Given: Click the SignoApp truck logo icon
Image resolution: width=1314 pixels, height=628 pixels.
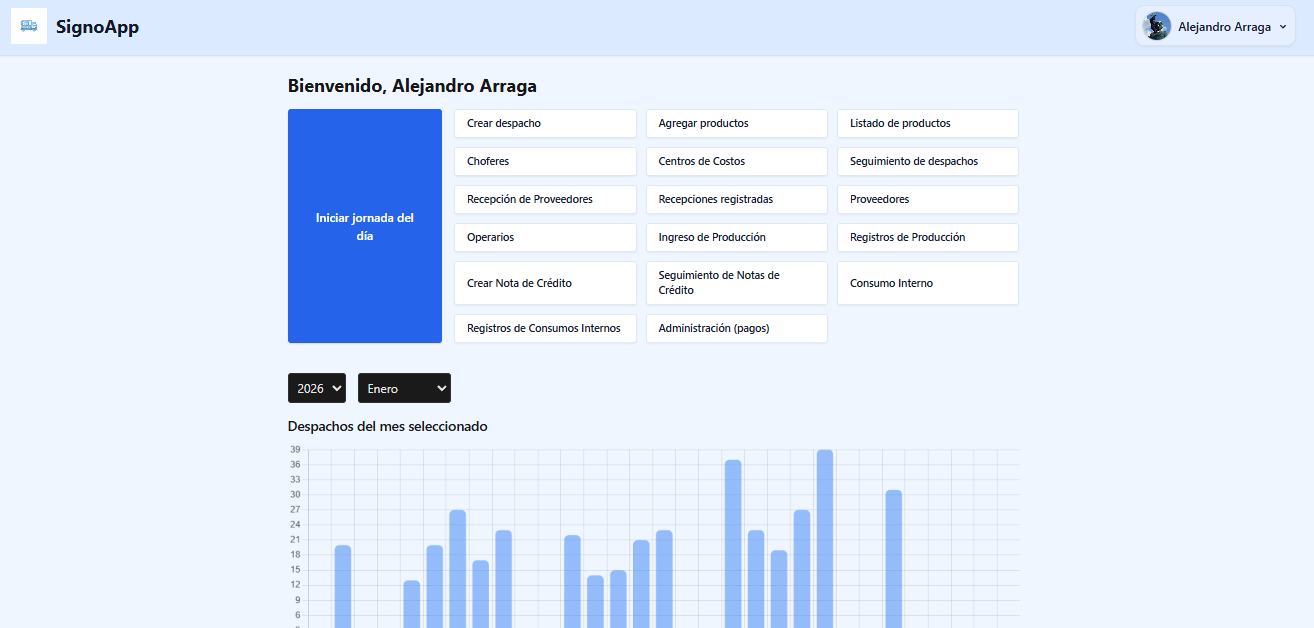Looking at the screenshot, I should pyautogui.click(x=29, y=27).
